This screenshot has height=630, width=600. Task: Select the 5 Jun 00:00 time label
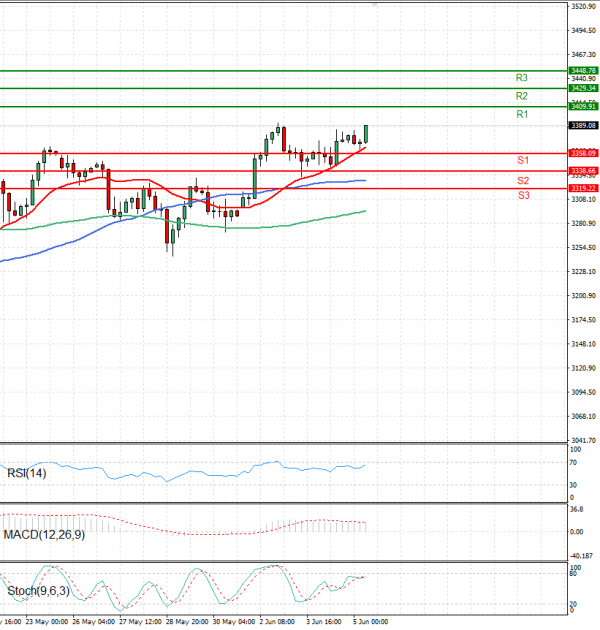pos(368,621)
